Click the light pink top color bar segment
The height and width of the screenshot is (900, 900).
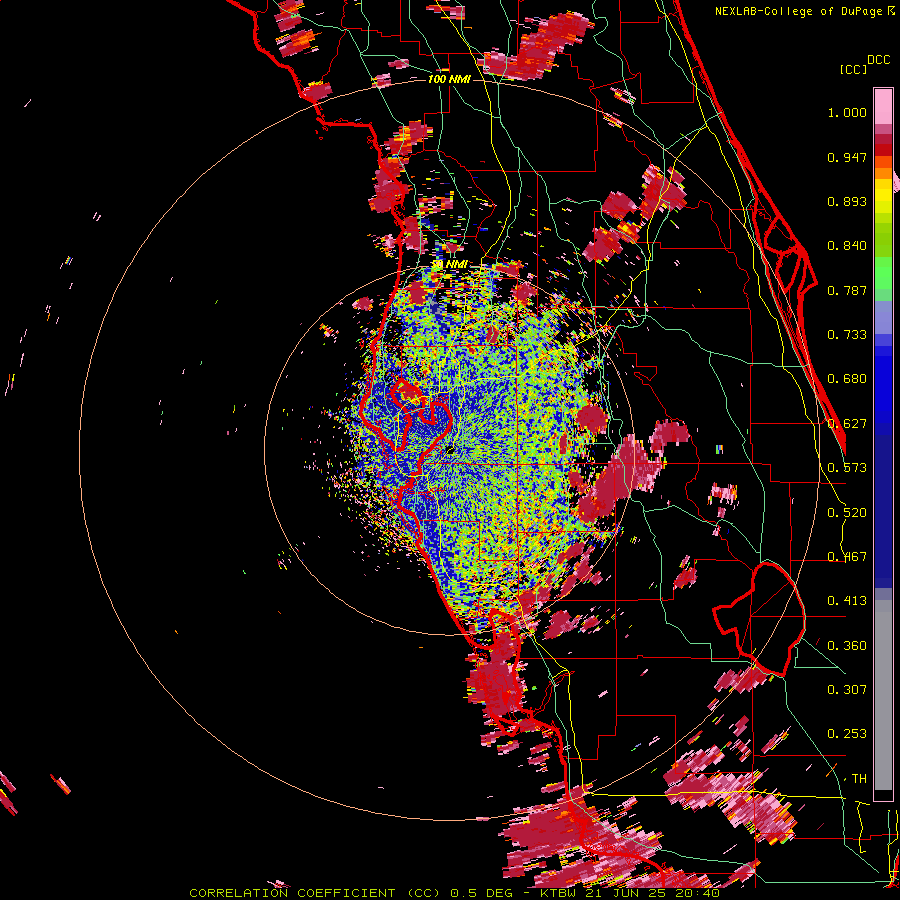[x=883, y=107]
